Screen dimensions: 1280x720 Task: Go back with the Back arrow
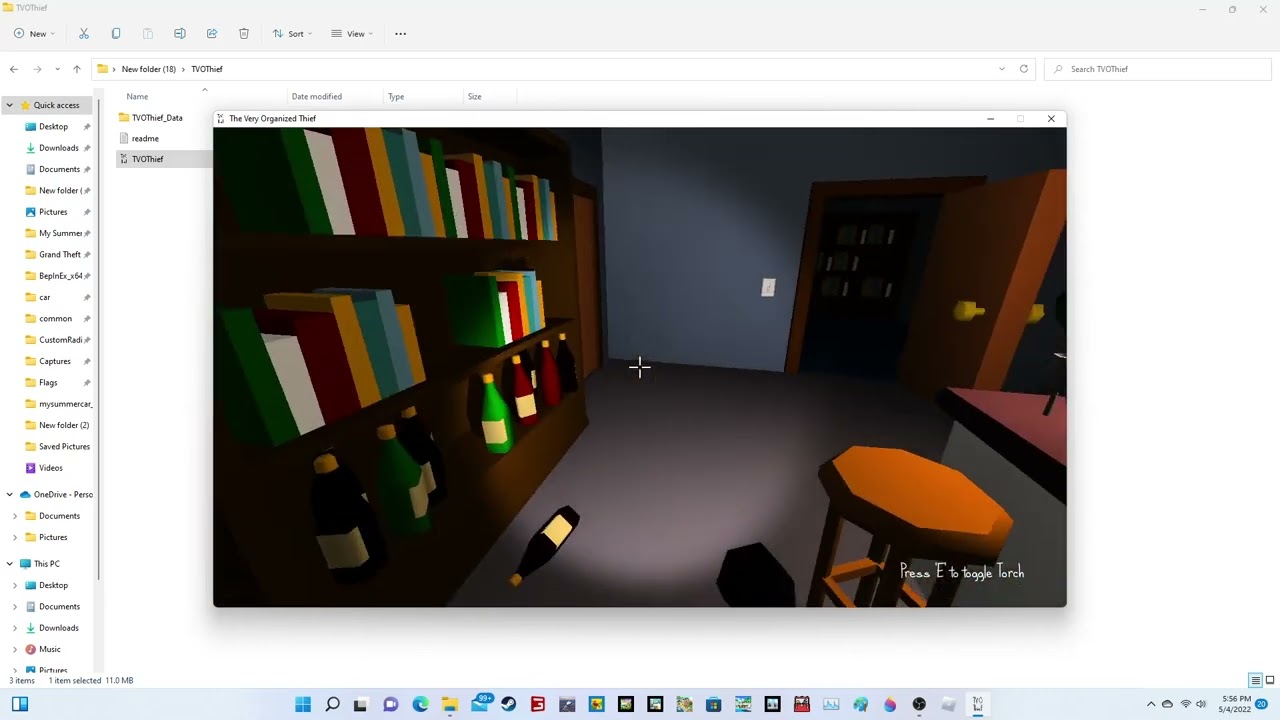pyautogui.click(x=14, y=69)
